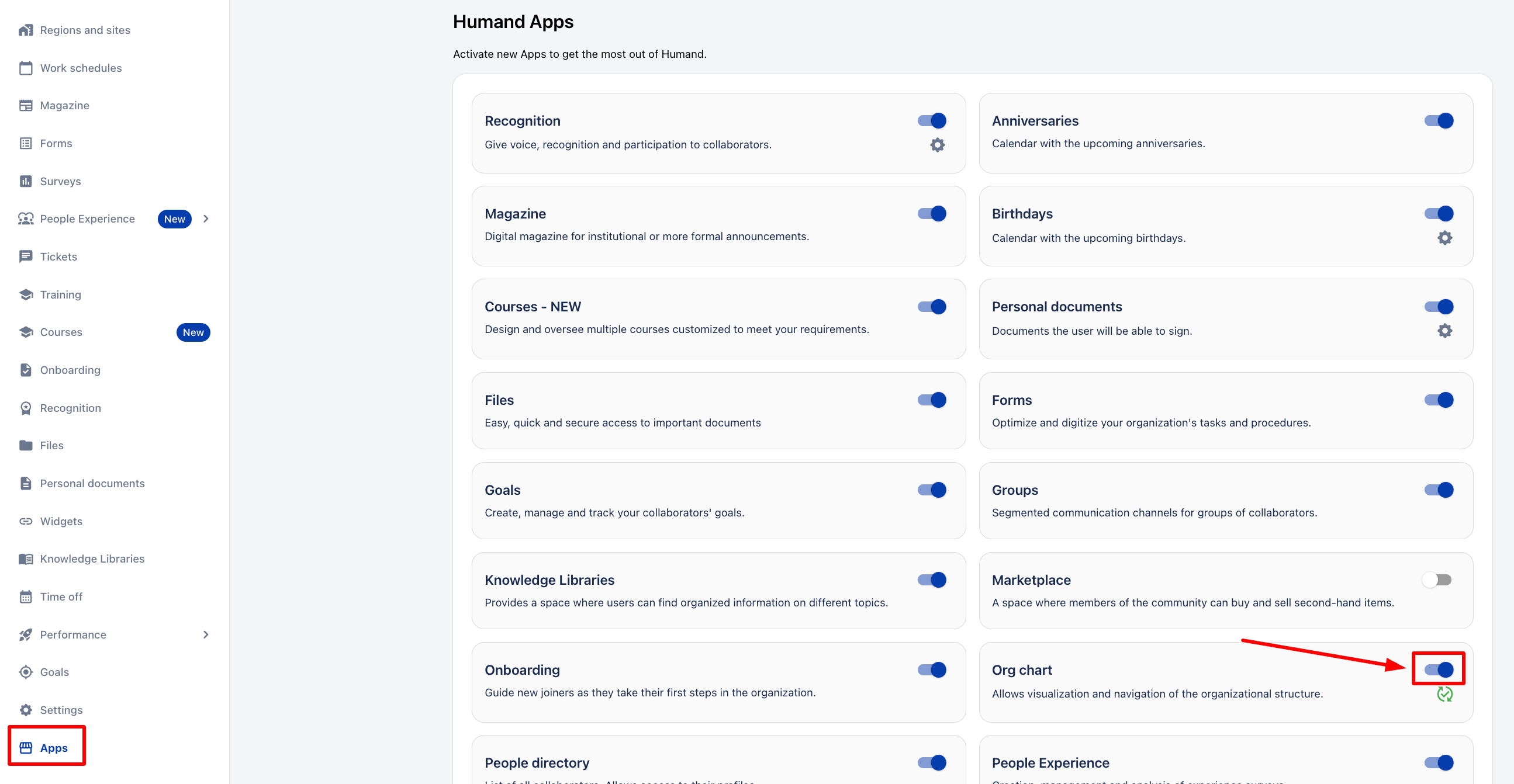Switch off the Files app toggle

pos(932,400)
